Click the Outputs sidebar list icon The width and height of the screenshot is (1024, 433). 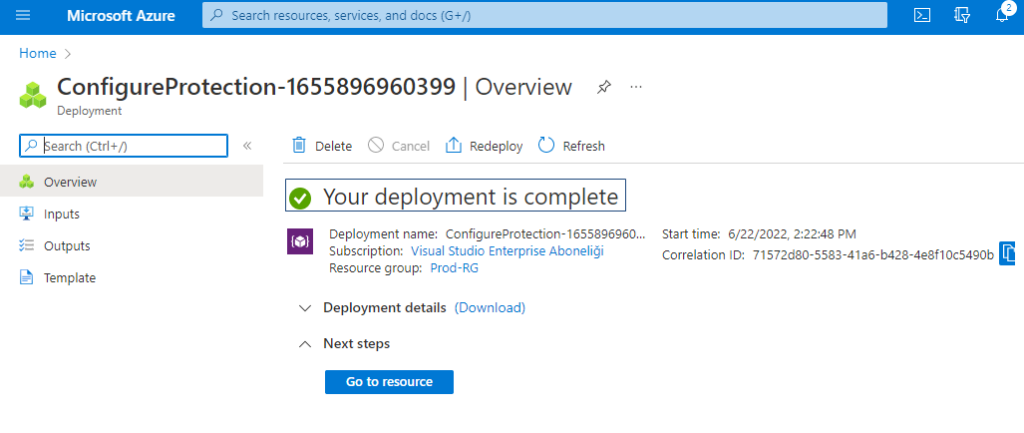coord(27,246)
